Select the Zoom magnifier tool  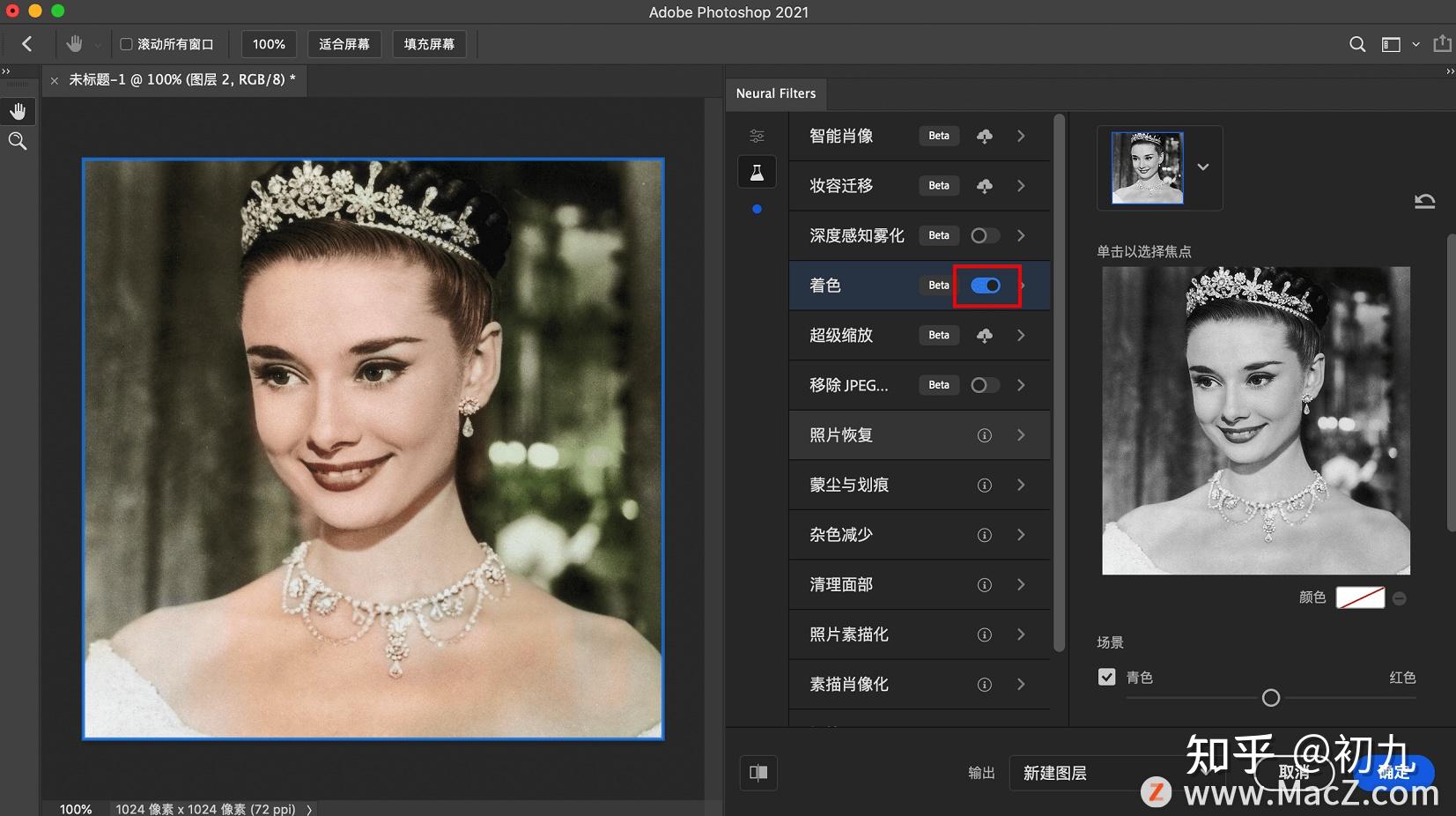tap(18, 141)
